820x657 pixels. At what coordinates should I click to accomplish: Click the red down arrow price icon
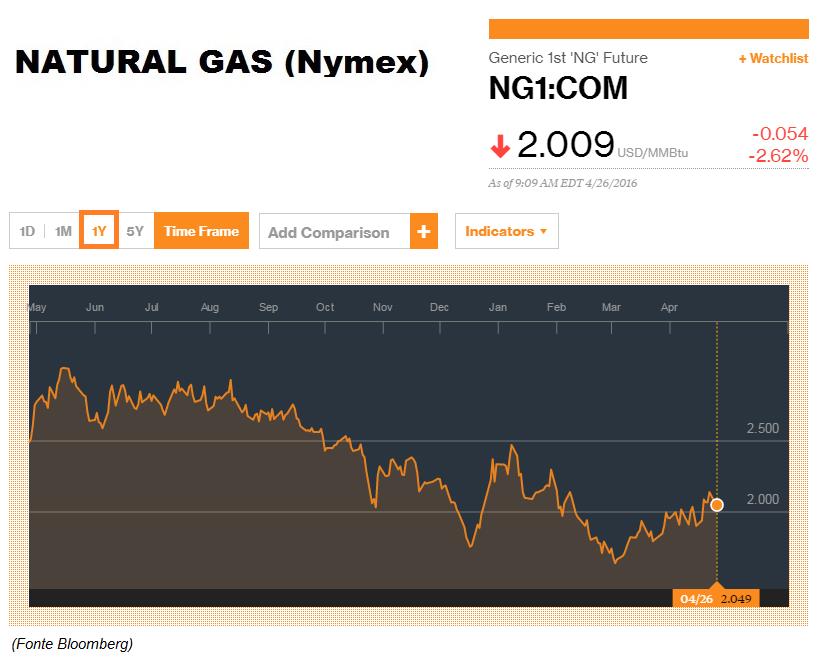click(500, 146)
